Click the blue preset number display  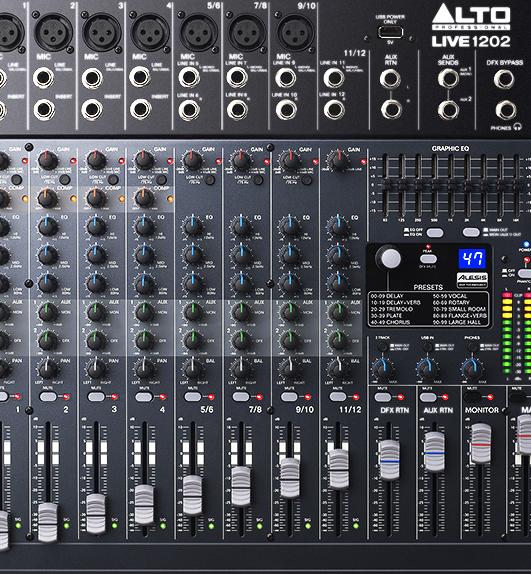pyautogui.click(x=472, y=258)
